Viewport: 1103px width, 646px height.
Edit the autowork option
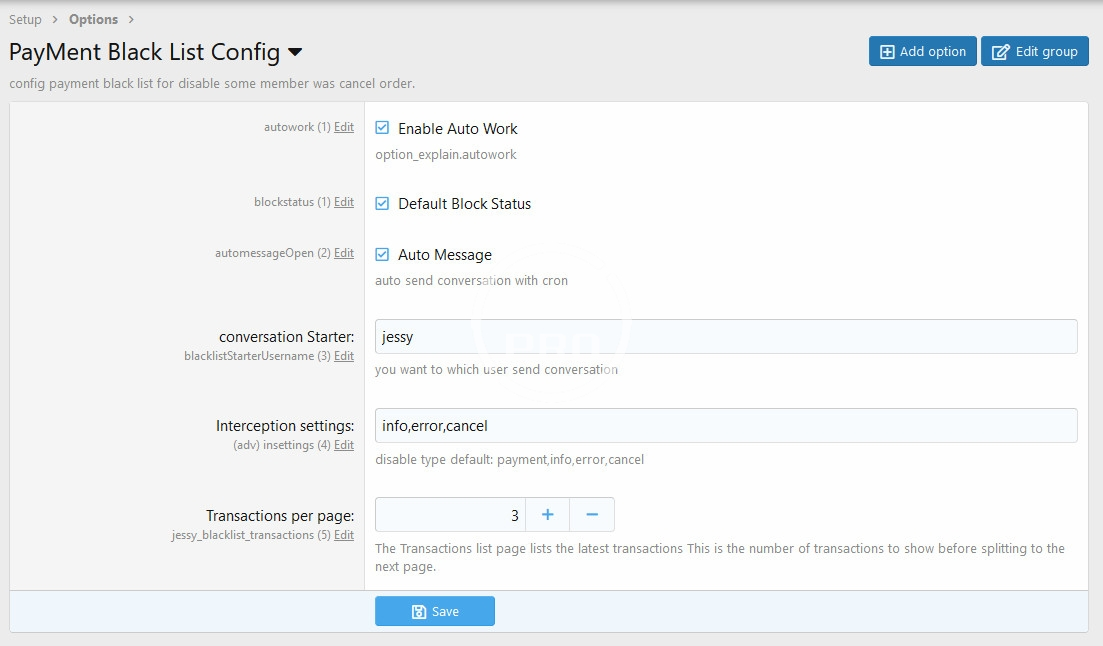click(x=344, y=127)
